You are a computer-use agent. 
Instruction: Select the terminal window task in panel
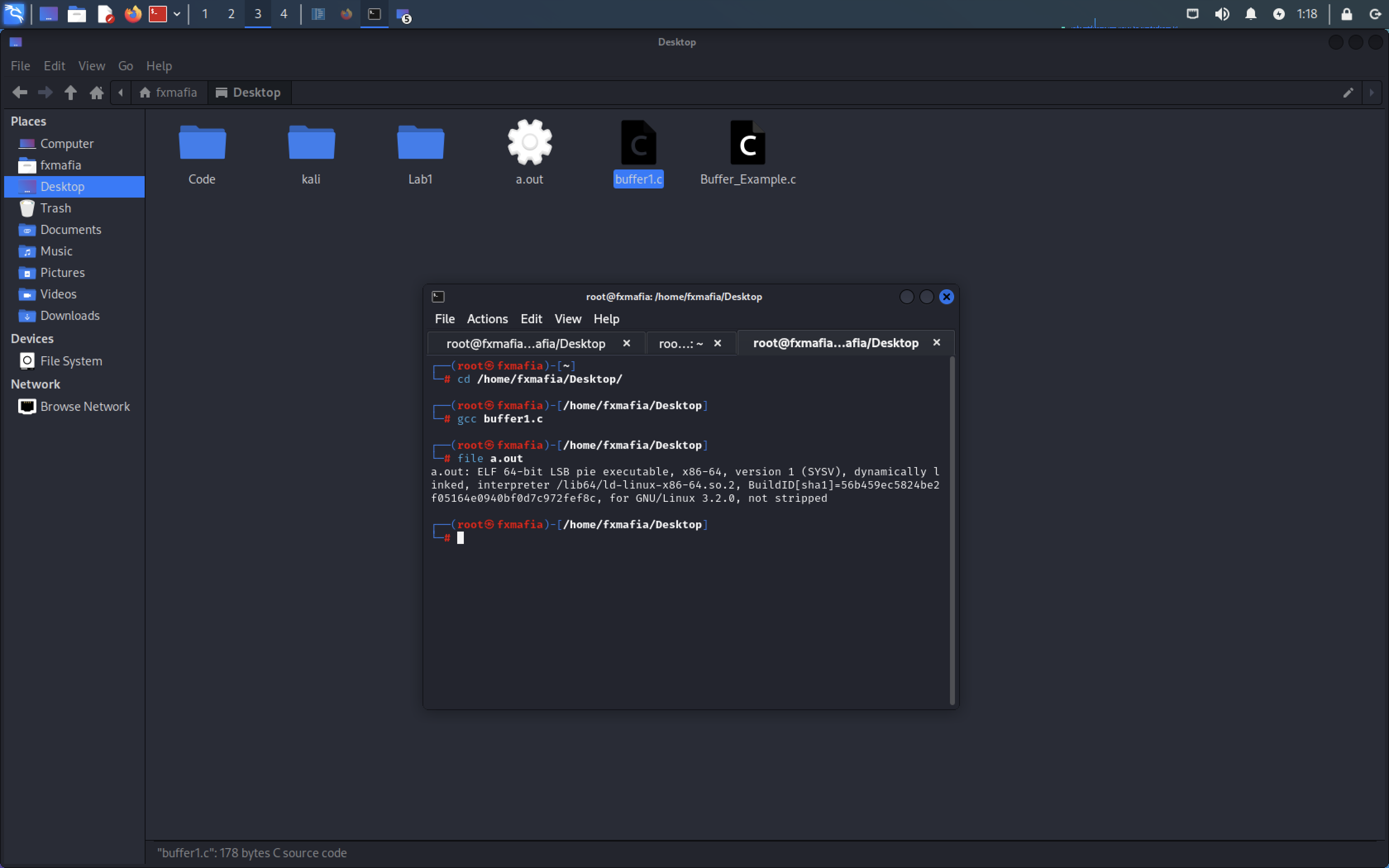coord(374,14)
